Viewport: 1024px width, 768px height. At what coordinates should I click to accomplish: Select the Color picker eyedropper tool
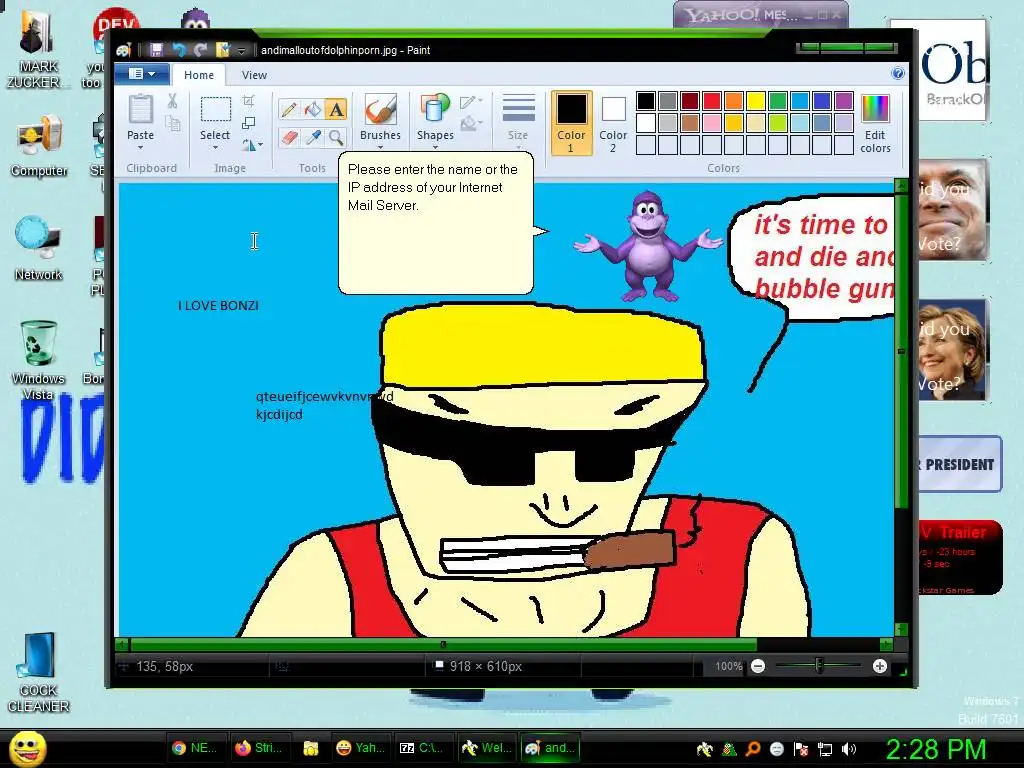(312, 137)
